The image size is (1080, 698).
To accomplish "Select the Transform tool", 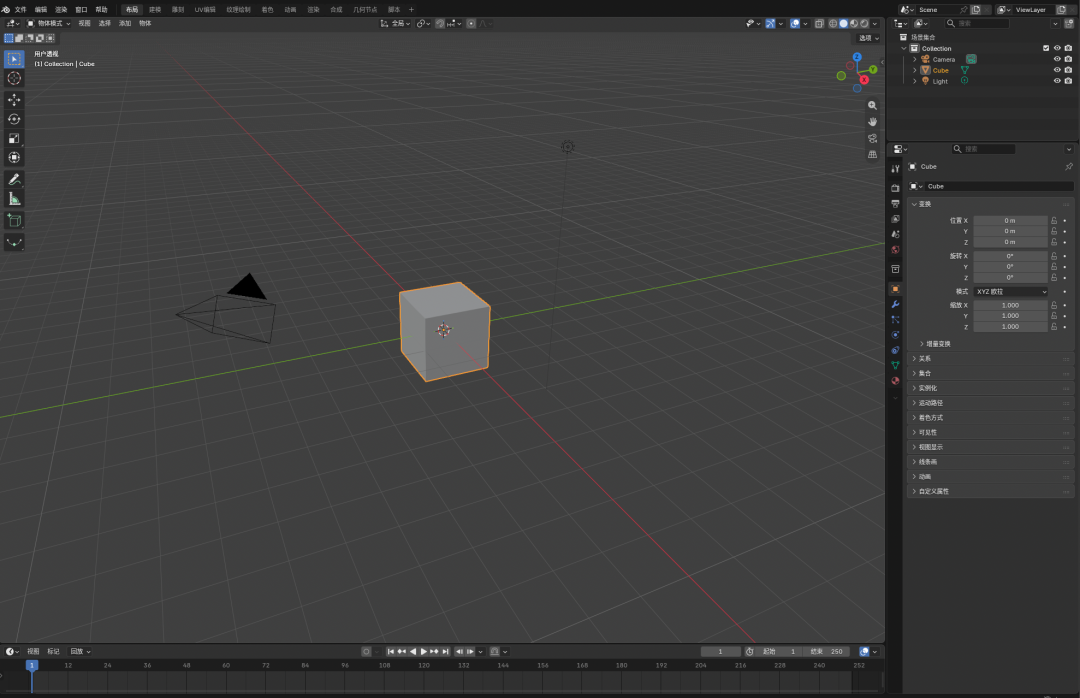I will (x=14, y=158).
